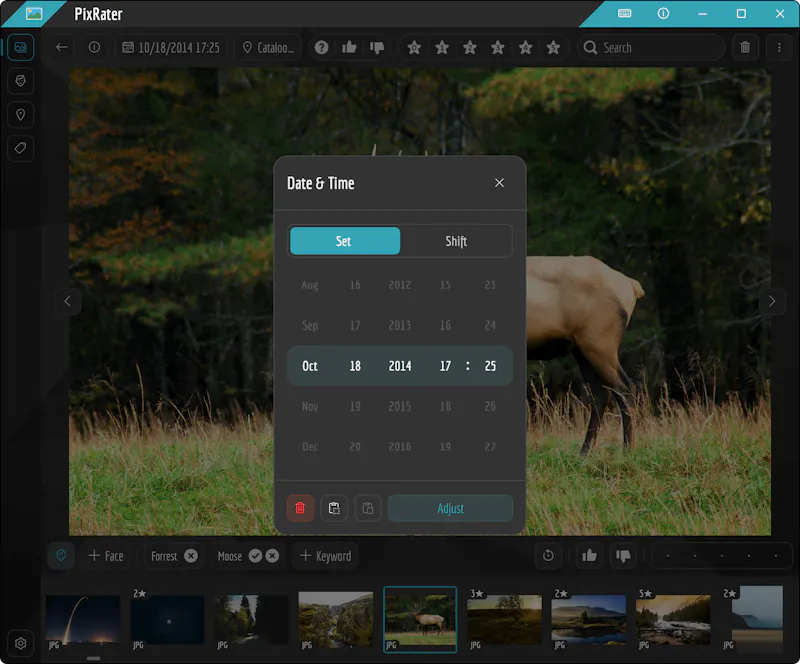Screen dimensions: 800x664
Task: Add a new Keyword
Action: 326,556
